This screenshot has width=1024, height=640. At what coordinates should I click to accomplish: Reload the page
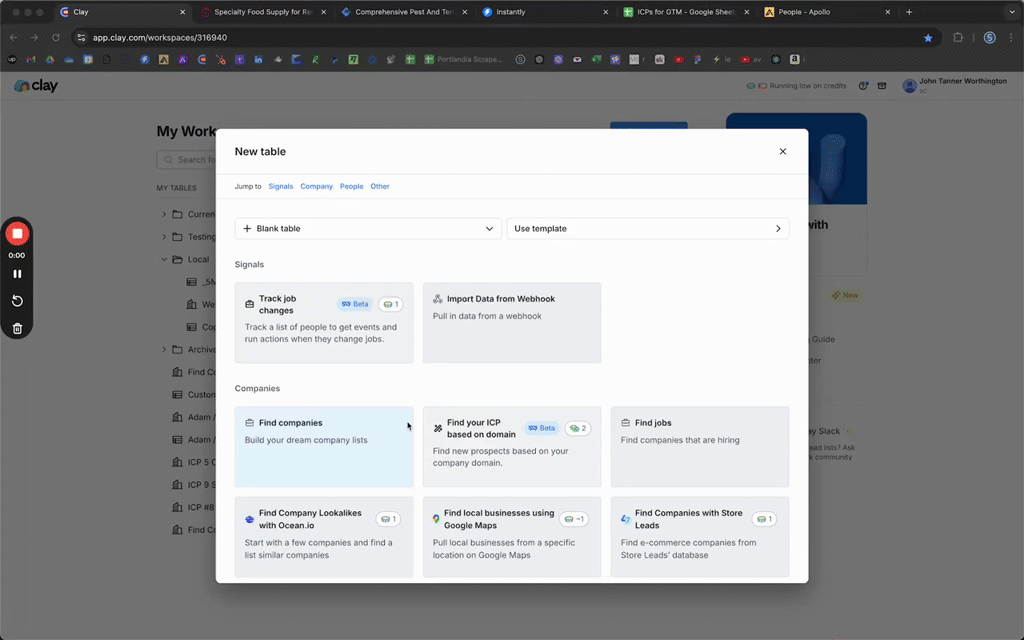click(x=56, y=38)
